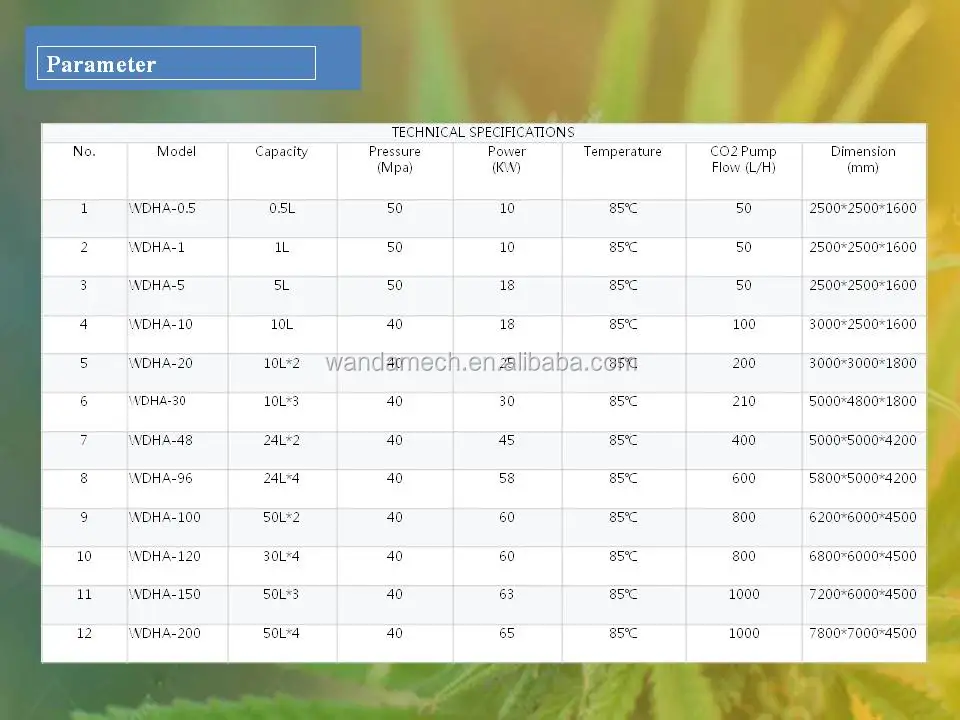Select the Temperature column header
960x720 pixels.
(622, 151)
